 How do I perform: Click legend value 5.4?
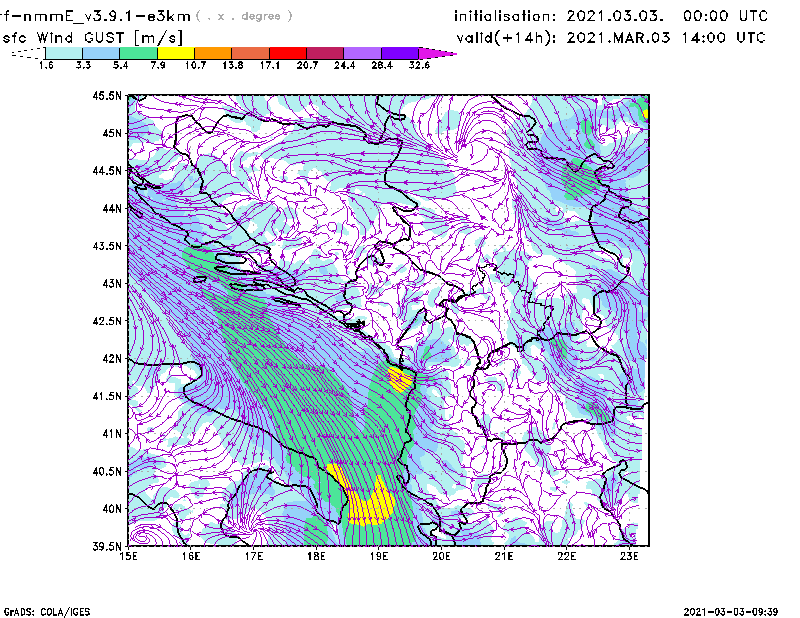(120, 65)
